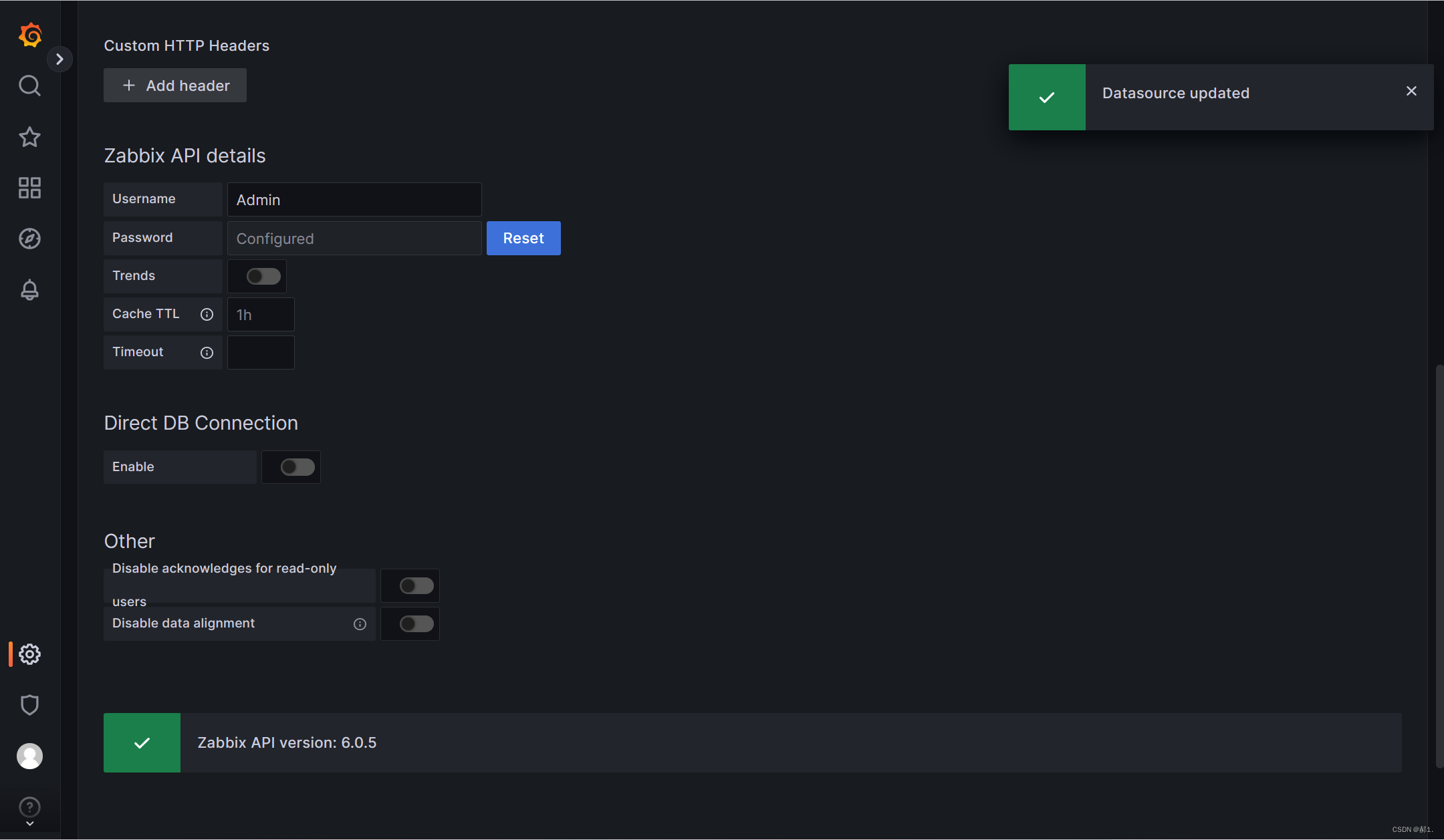Click the Username input field
1444x840 pixels.
point(354,200)
